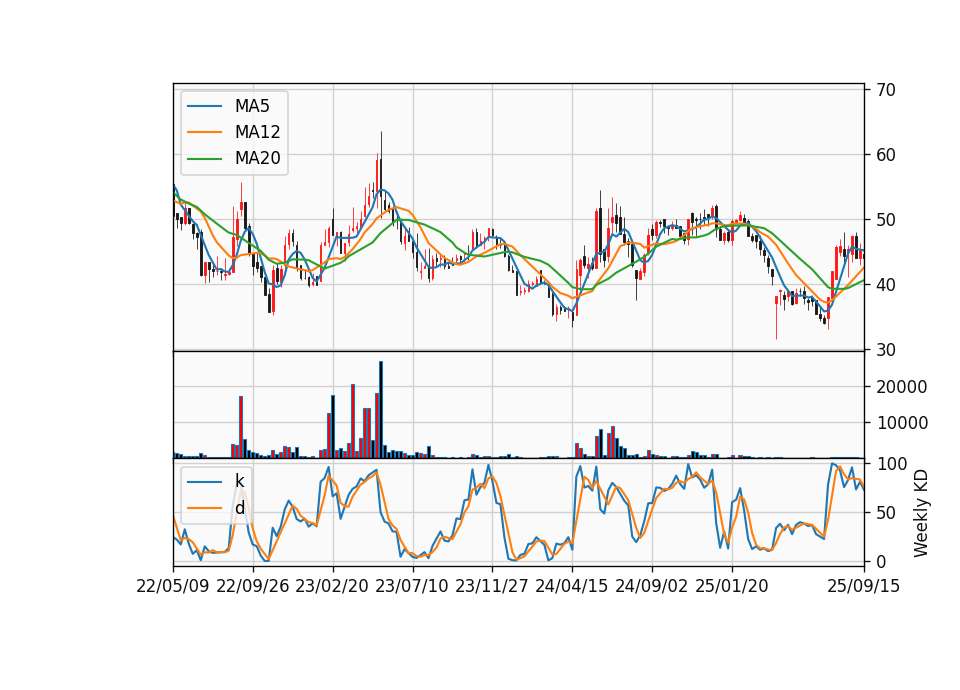960x690 pixels.
Task: Click the d legend label
Action: click(239, 508)
